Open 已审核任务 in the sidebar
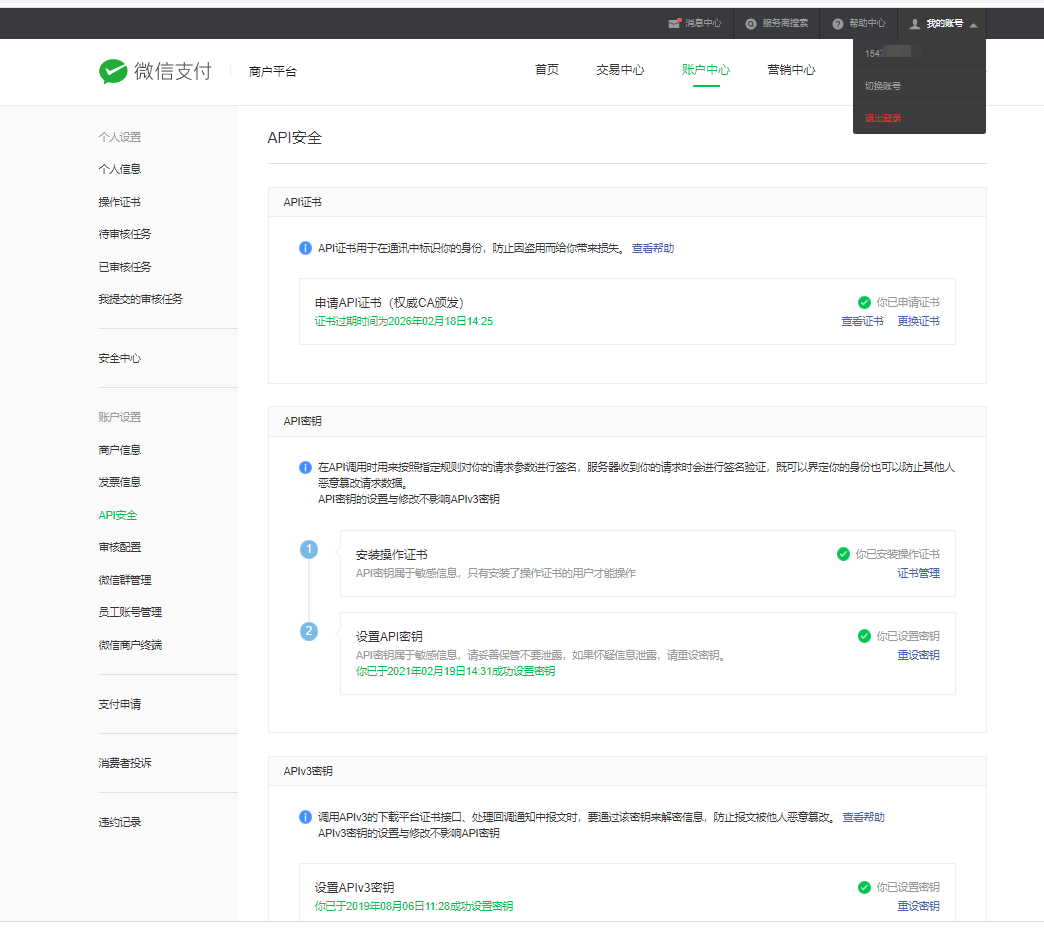Screen dimensions: 1044x938 pyautogui.click(x=125, y=267)
